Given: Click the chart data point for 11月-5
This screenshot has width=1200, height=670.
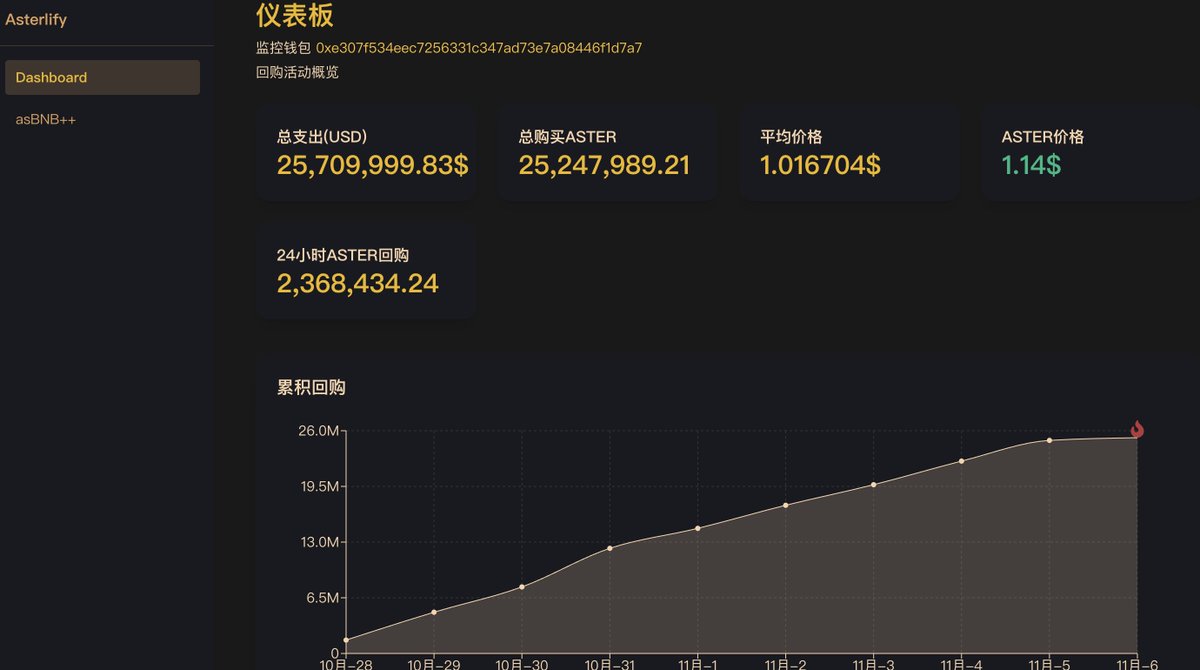Looking at the screenshot, I should (x=1050, y=440).
